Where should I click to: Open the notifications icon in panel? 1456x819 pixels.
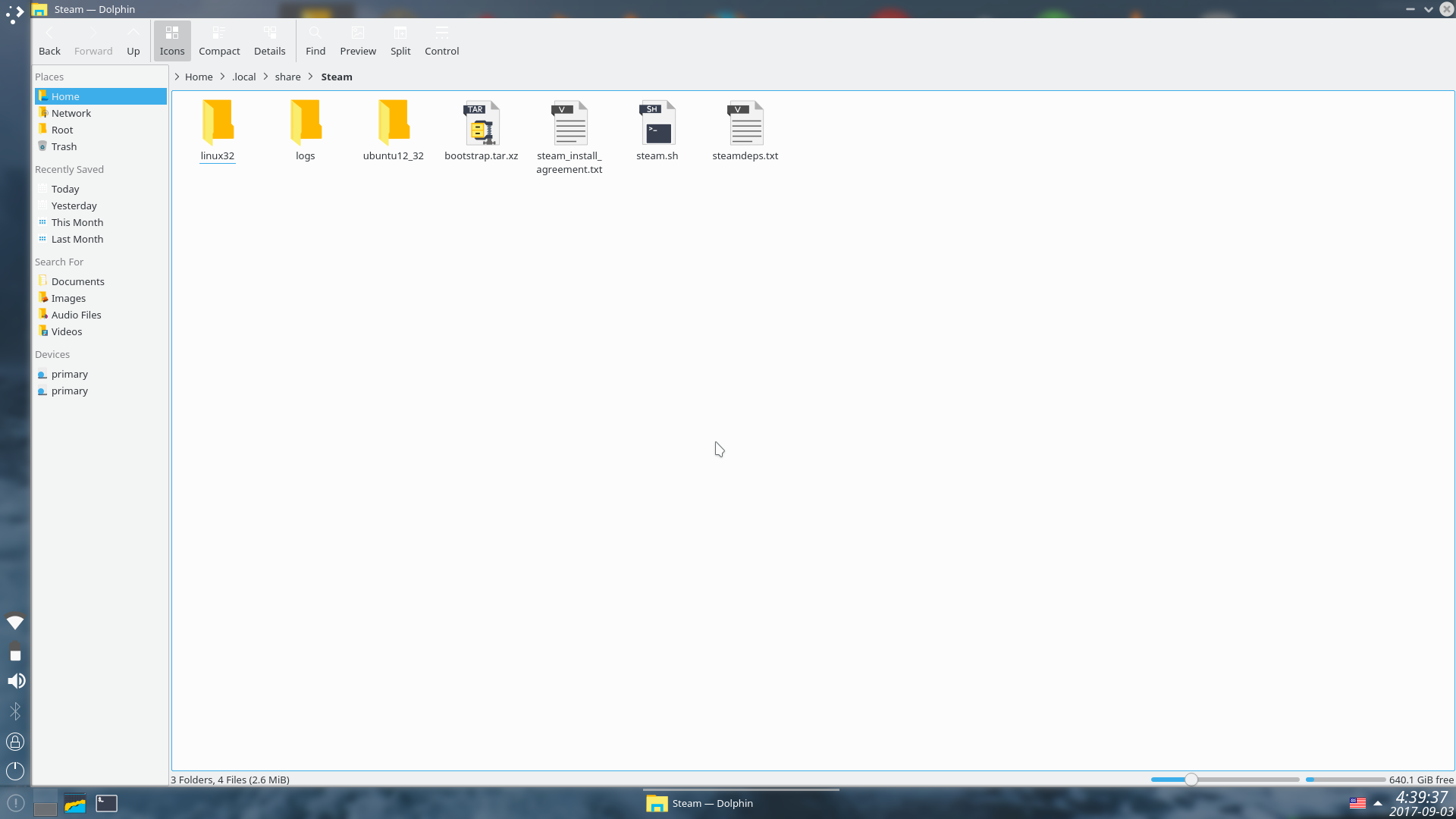pos(15,803)
